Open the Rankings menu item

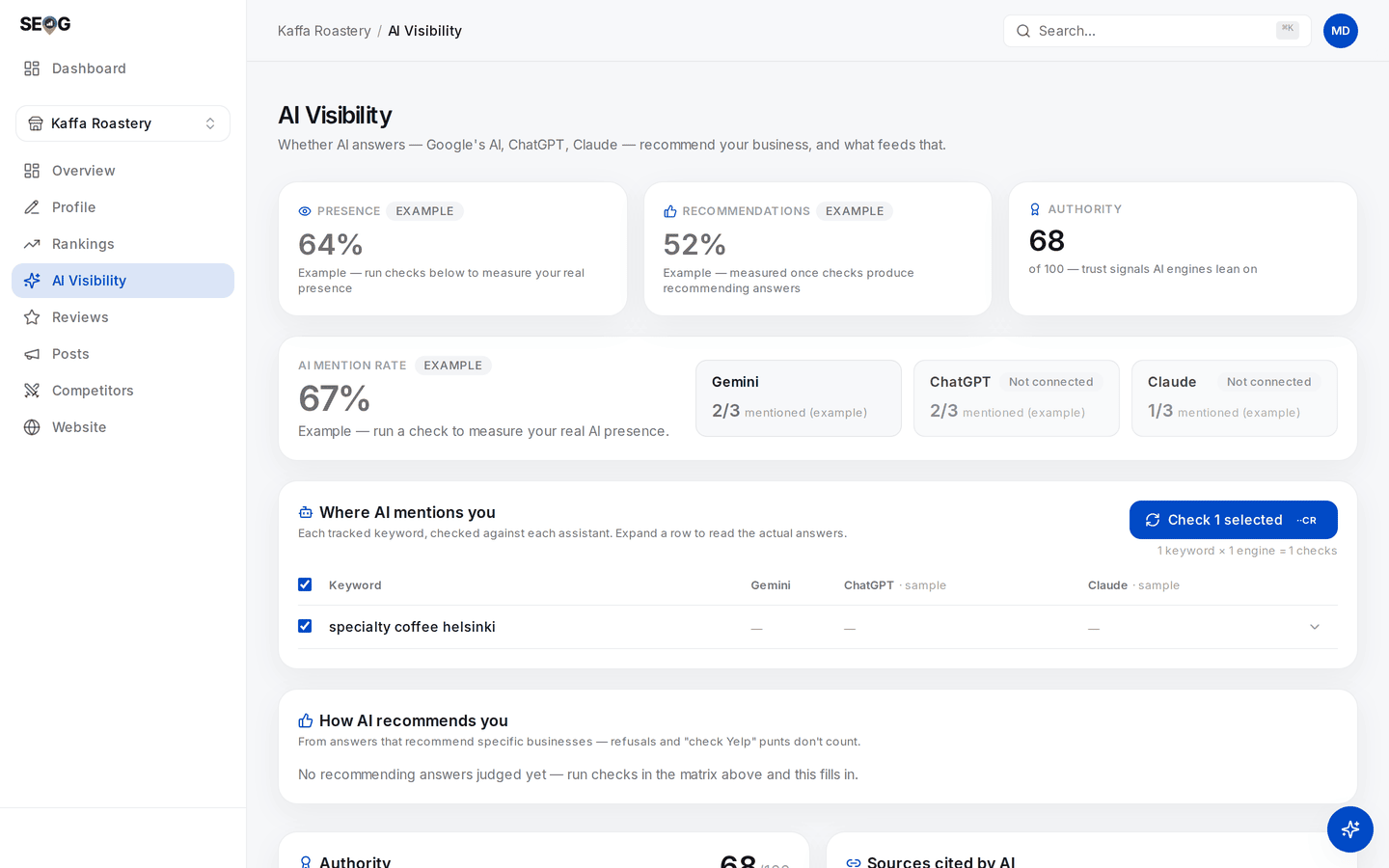tap(123, 244)
